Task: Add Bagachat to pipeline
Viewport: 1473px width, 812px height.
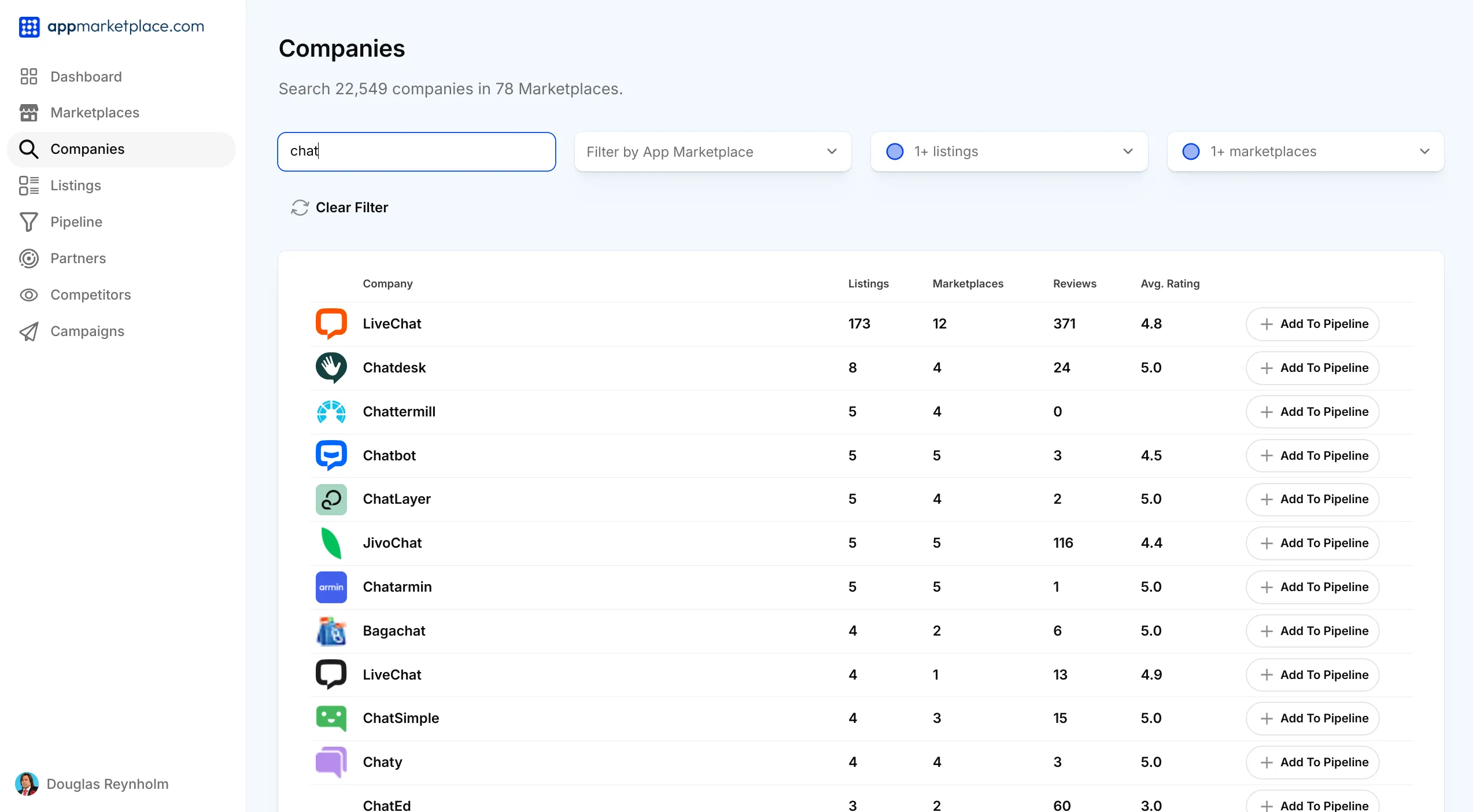Action: [x=1312, y=631]
